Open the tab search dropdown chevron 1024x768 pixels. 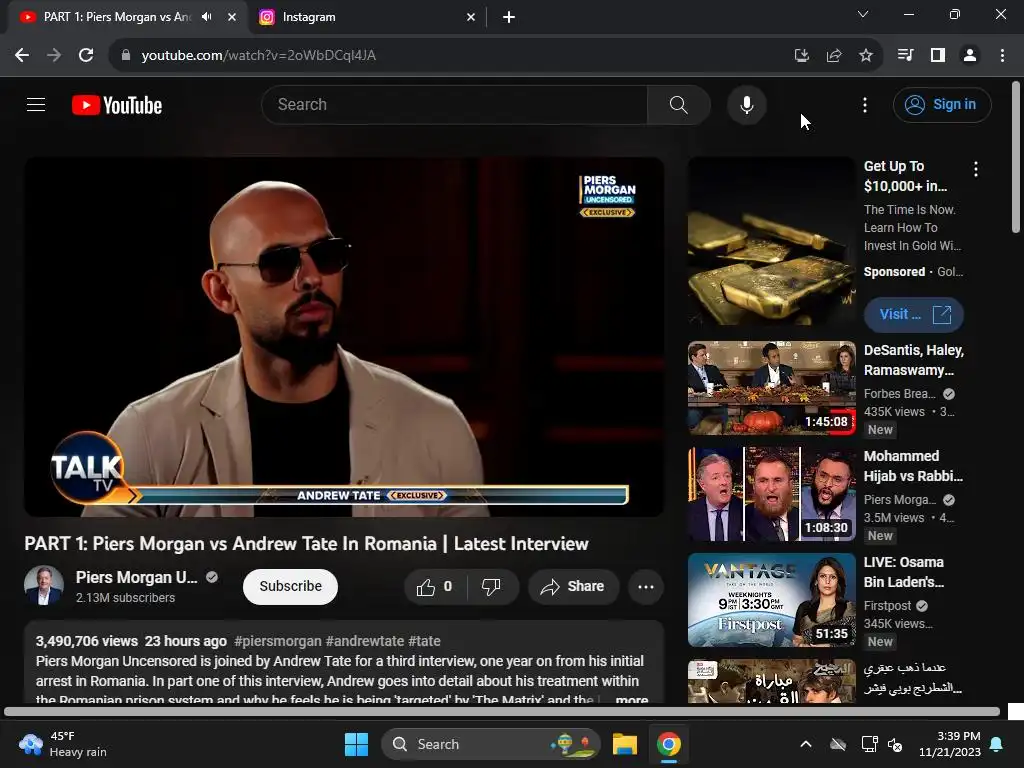[x=863, y=14]
